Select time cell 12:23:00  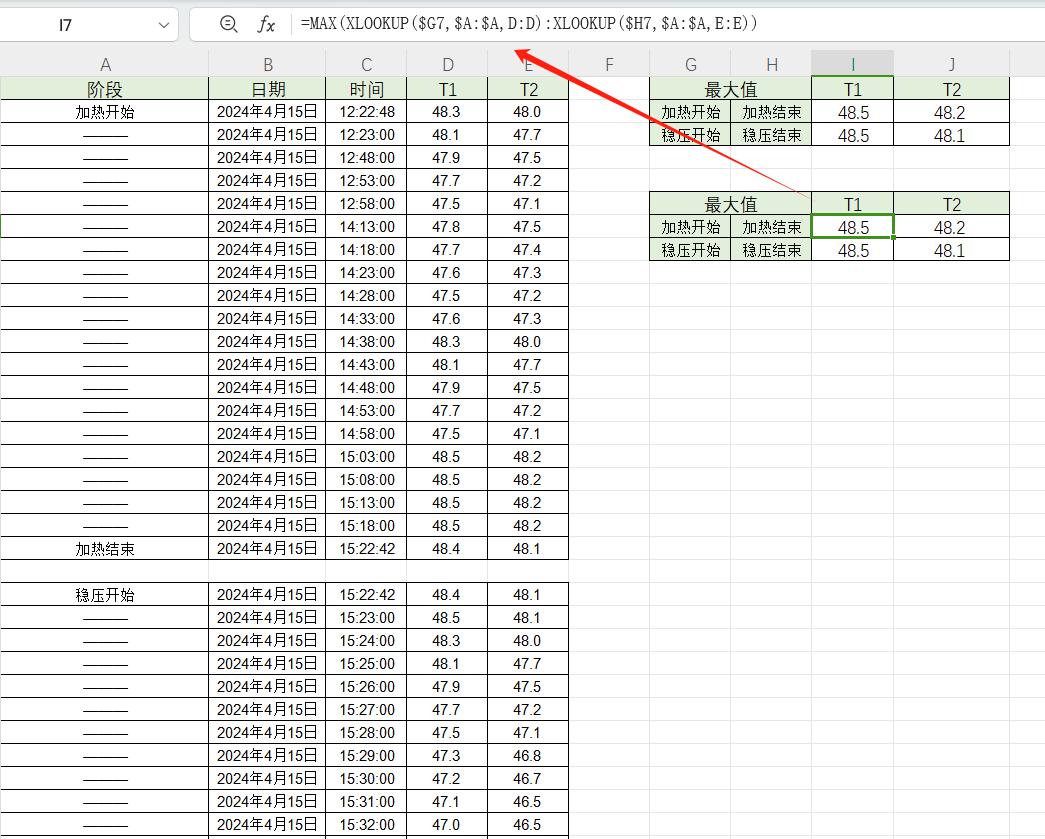[367, 135]
